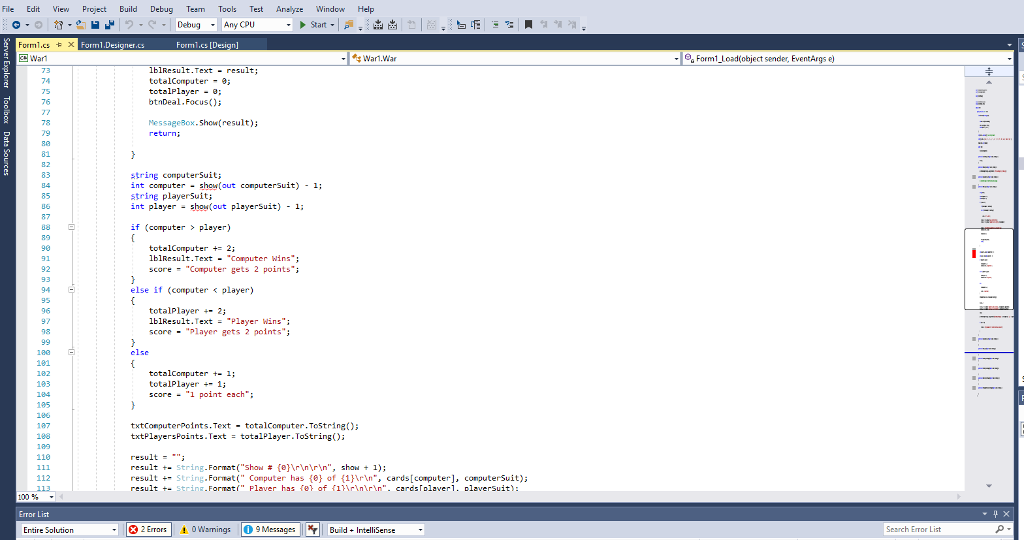
Task: Open the Team menu
Action: tap(195, 9)
